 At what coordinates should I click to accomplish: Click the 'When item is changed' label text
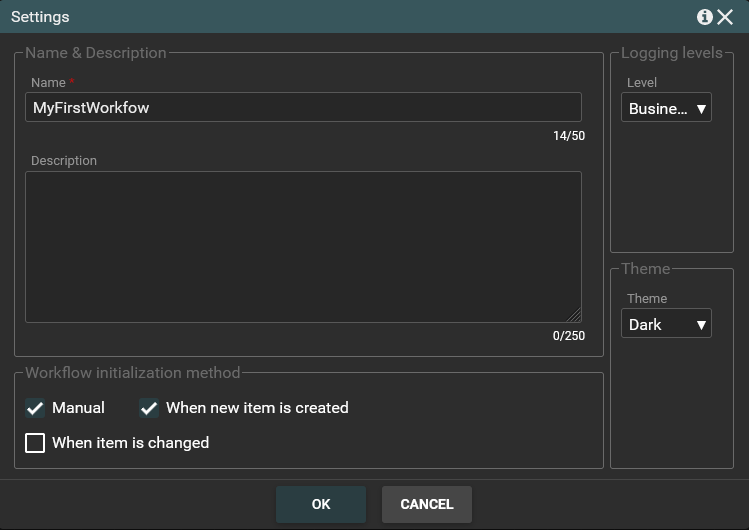point(130,443)
